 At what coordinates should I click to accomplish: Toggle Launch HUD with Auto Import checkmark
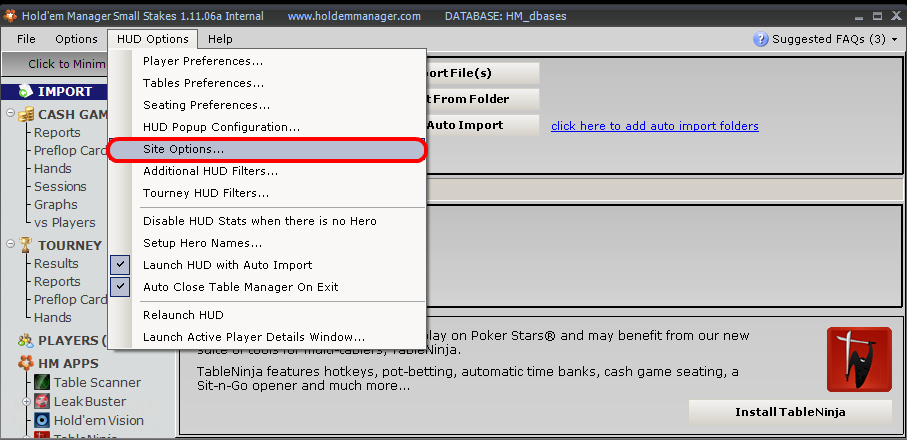pos(120,265)
